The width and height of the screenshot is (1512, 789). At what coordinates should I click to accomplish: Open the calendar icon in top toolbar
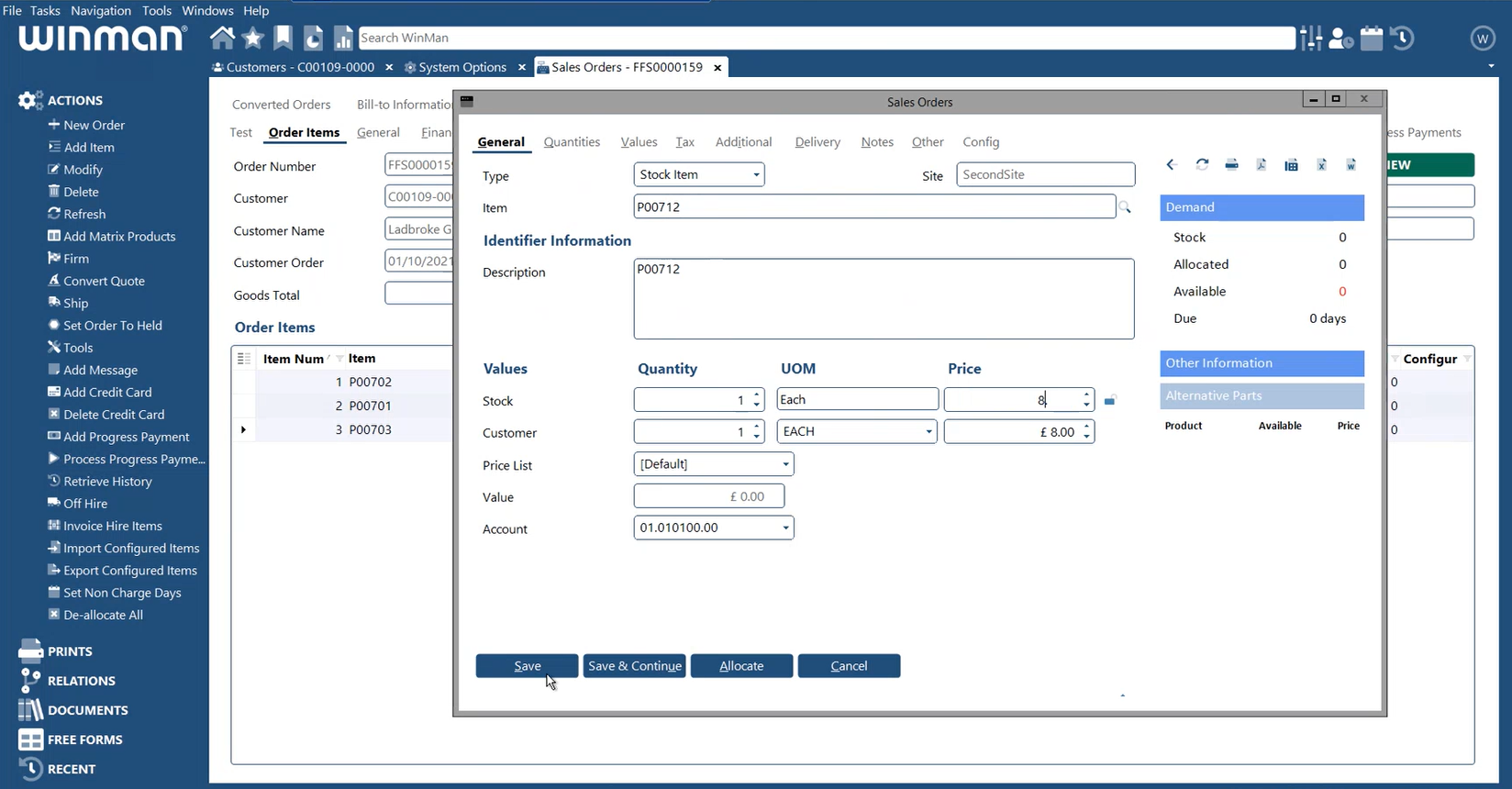1372,38
